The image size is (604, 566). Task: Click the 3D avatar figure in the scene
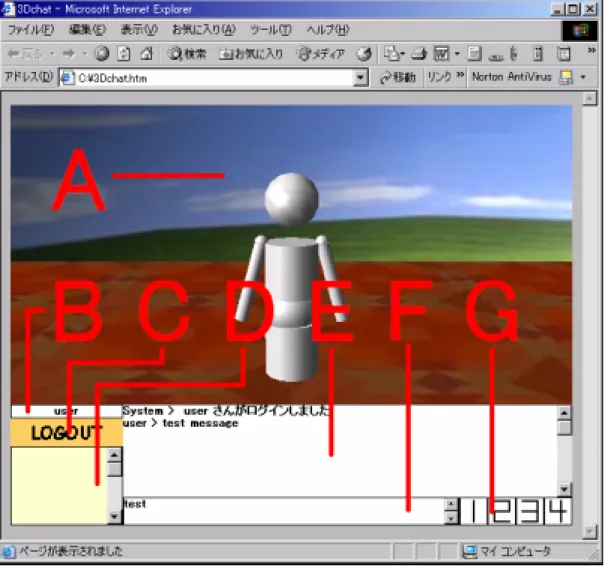pos(292,277)
